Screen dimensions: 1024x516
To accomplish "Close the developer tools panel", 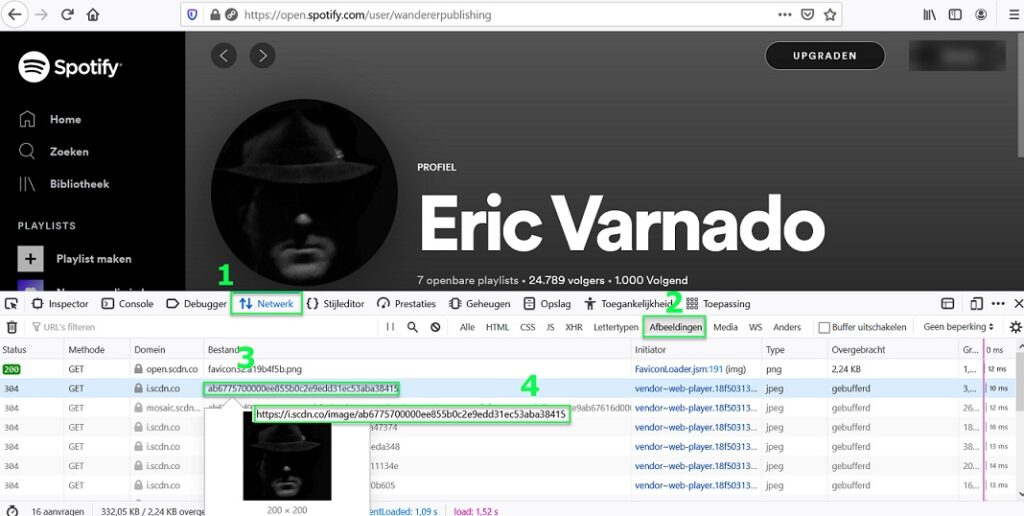I will pyautogui.click(x=1017, y=304).
